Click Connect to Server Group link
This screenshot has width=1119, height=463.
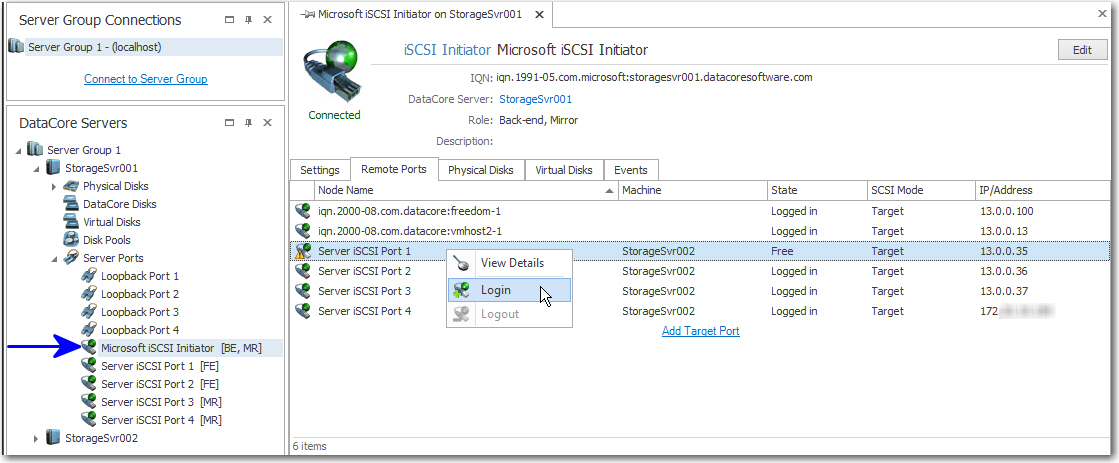click(x=146, y=78)
